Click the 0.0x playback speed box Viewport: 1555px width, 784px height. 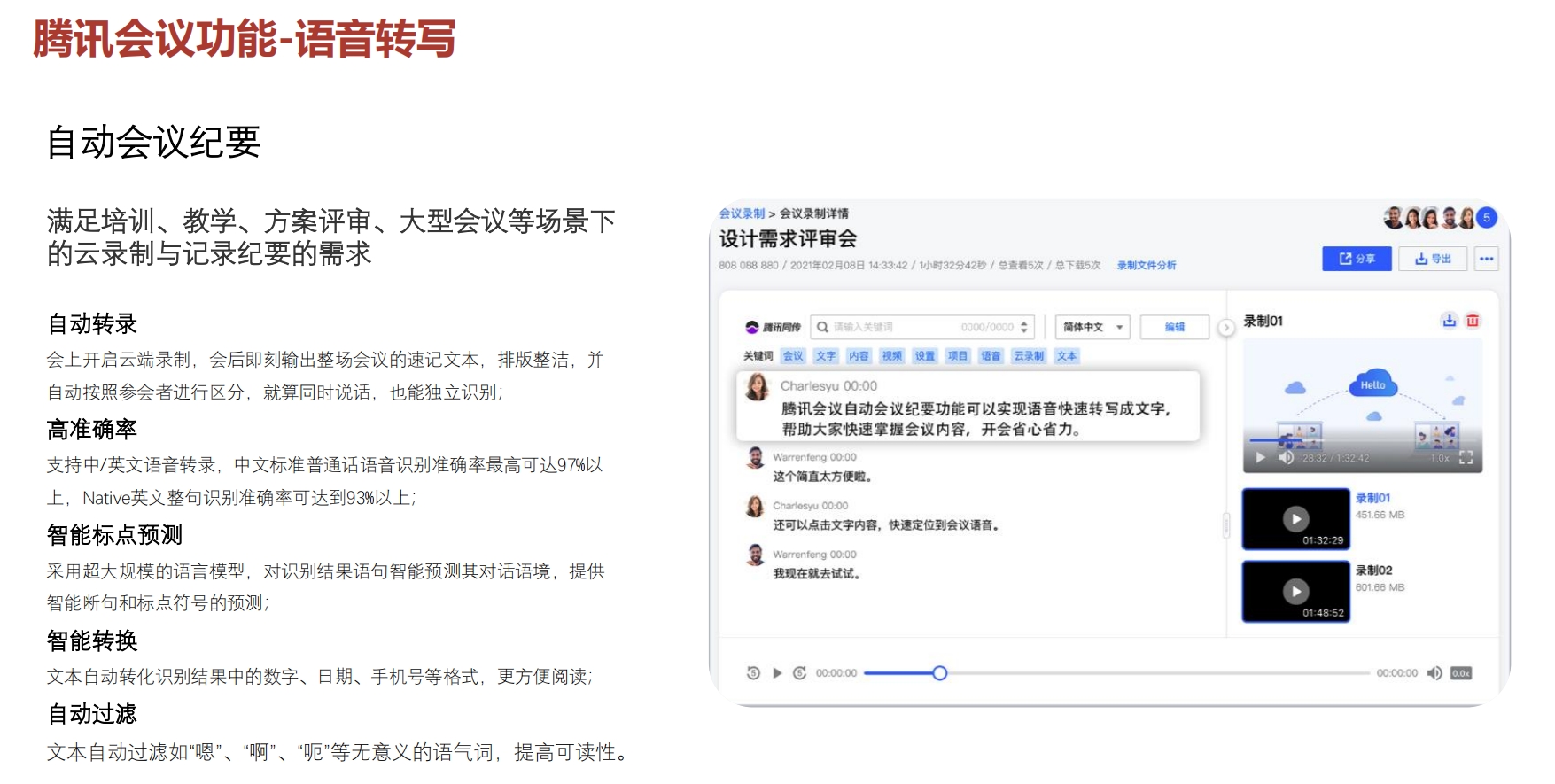tap(1461, 673)
